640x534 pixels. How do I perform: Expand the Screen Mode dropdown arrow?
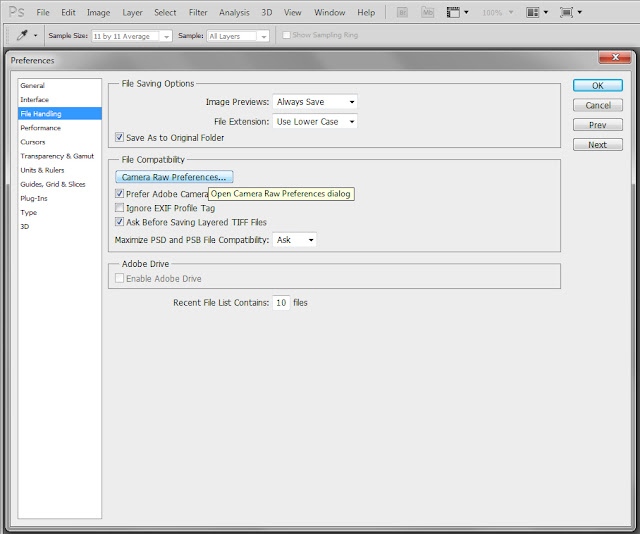(580, 13)
